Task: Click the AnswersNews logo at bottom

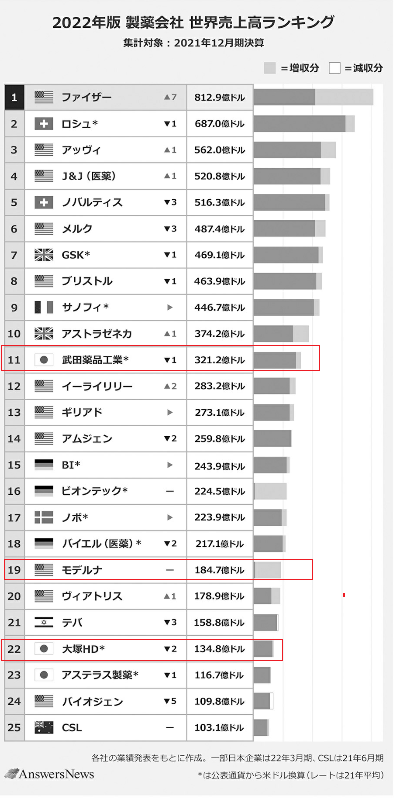Action: (48, 774)
